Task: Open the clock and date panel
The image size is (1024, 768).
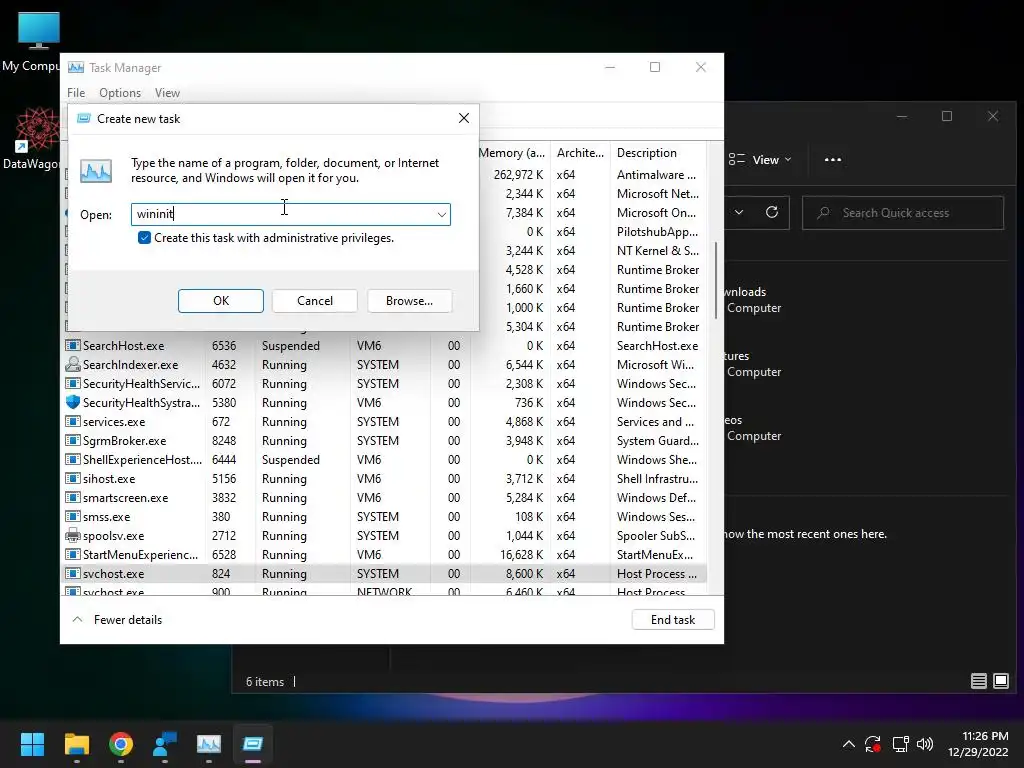Action: tap(978, 744)
